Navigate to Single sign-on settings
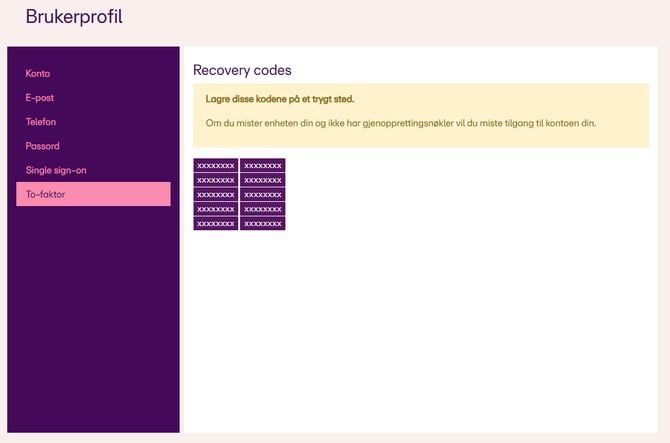670x443 pixels. coord(56,170)
